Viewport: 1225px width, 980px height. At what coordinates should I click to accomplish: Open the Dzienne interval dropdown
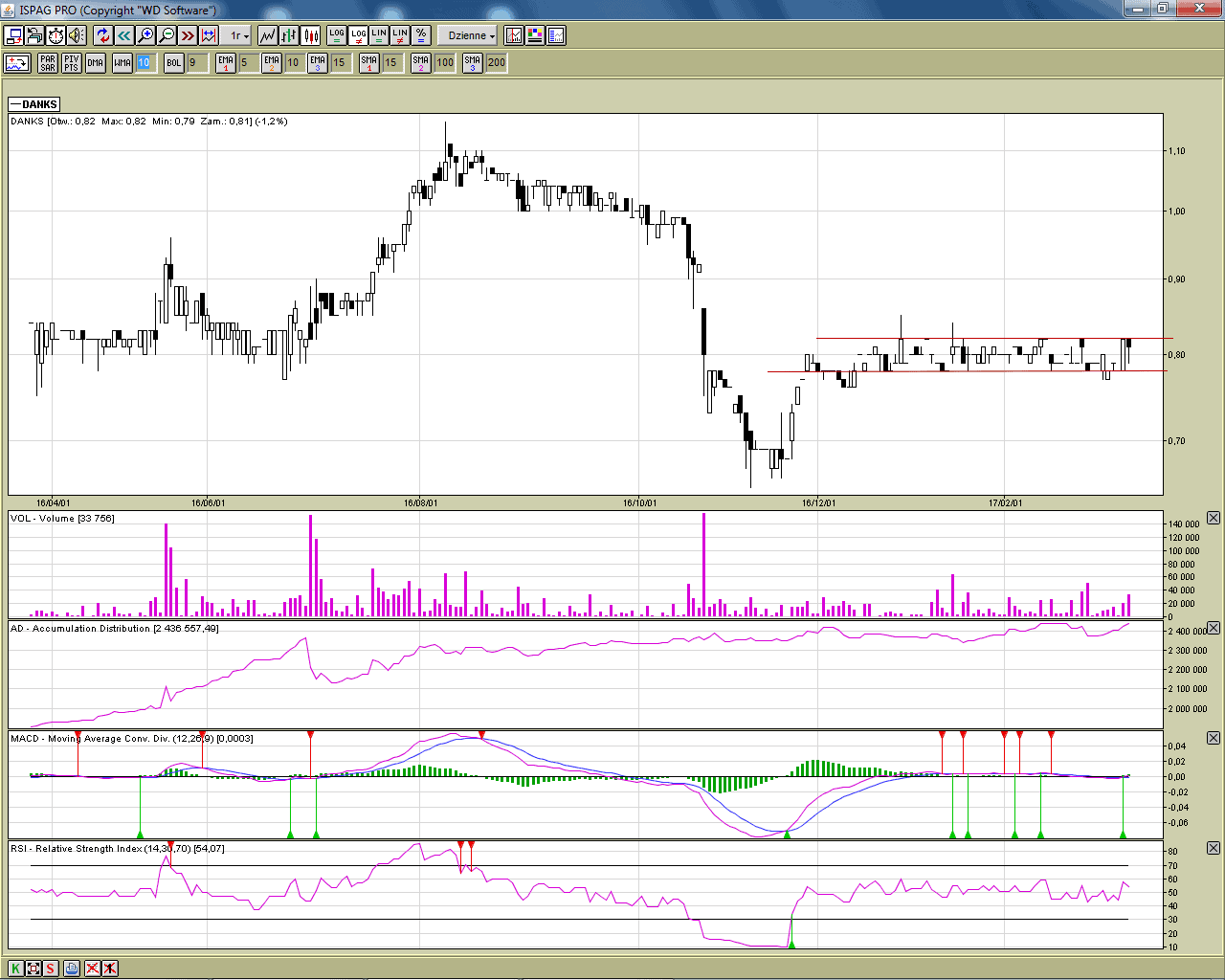tap(471, 35)
